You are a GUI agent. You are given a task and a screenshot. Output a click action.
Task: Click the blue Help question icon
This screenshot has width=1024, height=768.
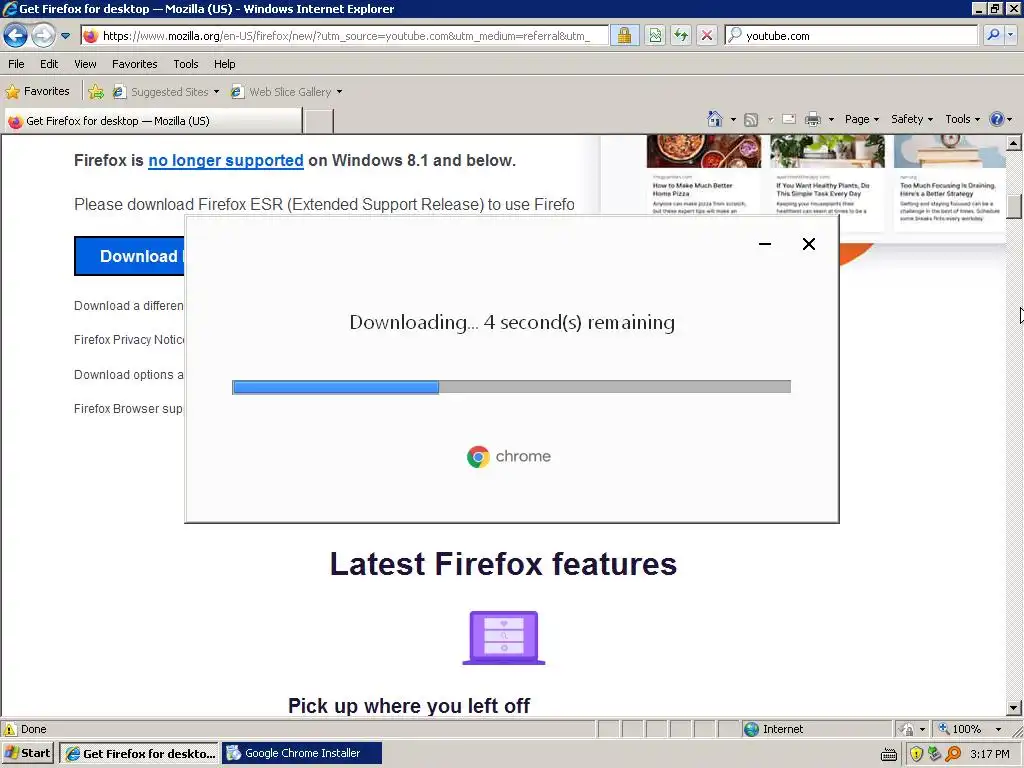(997, 119)
